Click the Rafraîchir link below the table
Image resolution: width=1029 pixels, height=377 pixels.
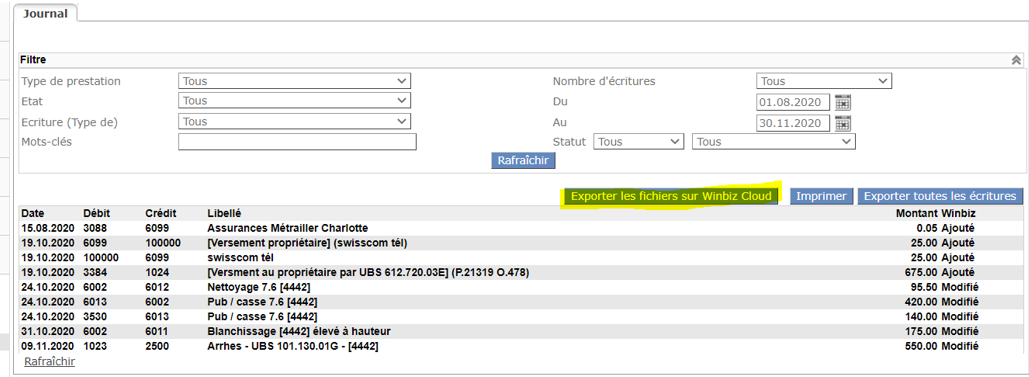point(49,361)
